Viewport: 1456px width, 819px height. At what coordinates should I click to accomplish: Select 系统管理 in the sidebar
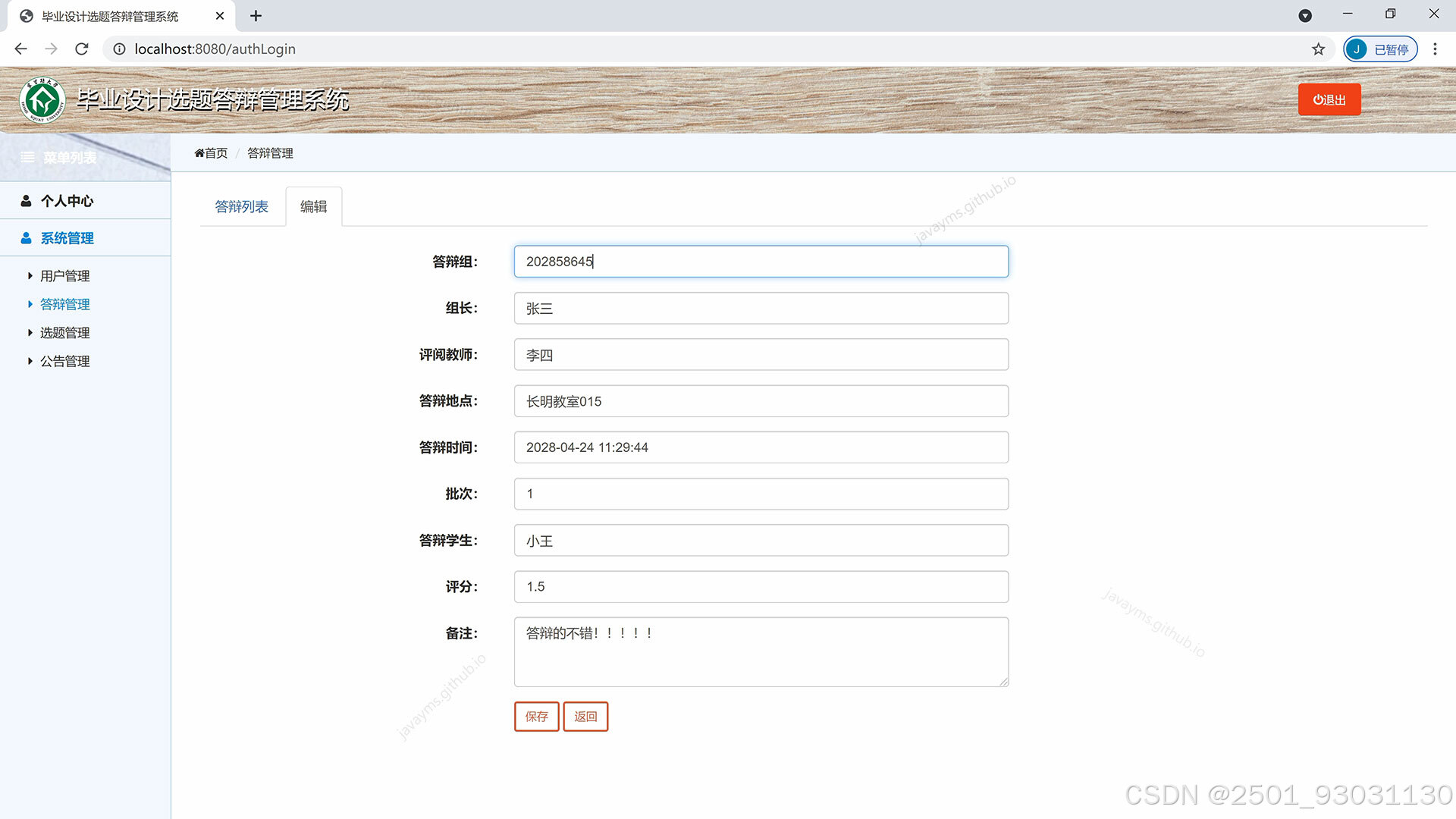[85, 238]
